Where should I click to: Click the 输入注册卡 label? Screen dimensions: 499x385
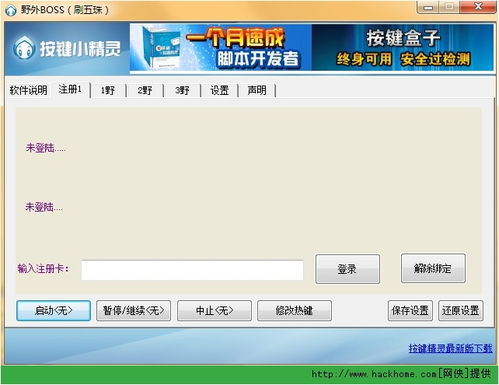click(x=43, y=269)
